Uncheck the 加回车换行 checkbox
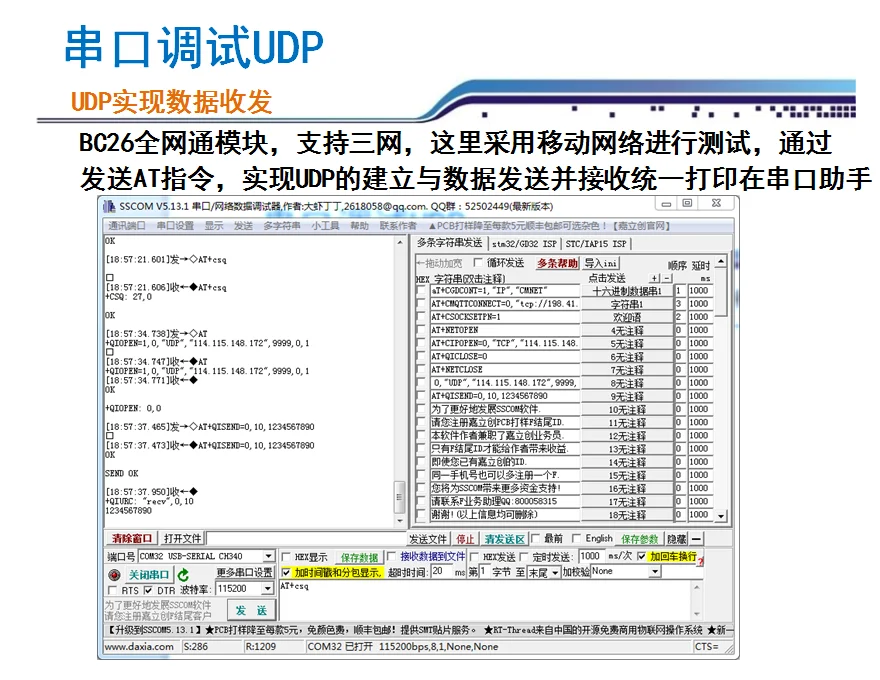Viewport: 880px width, 680px height. pyautogui.click(x=641, y=557)
